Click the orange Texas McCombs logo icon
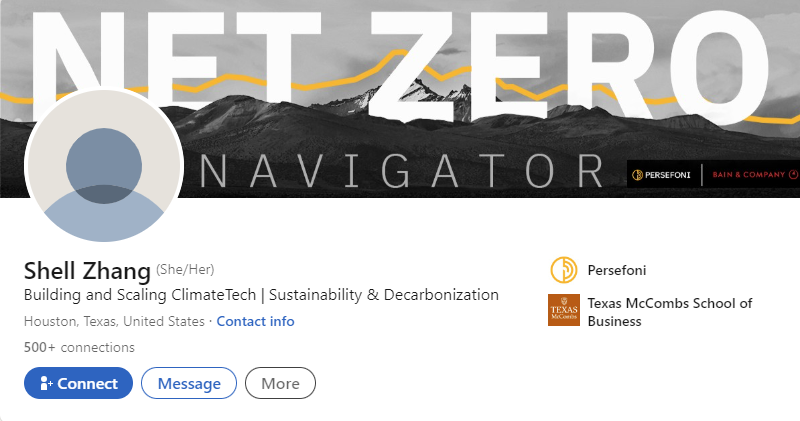Image resolution: width=800 pixels, height=421 pixels. click(564, 310)
